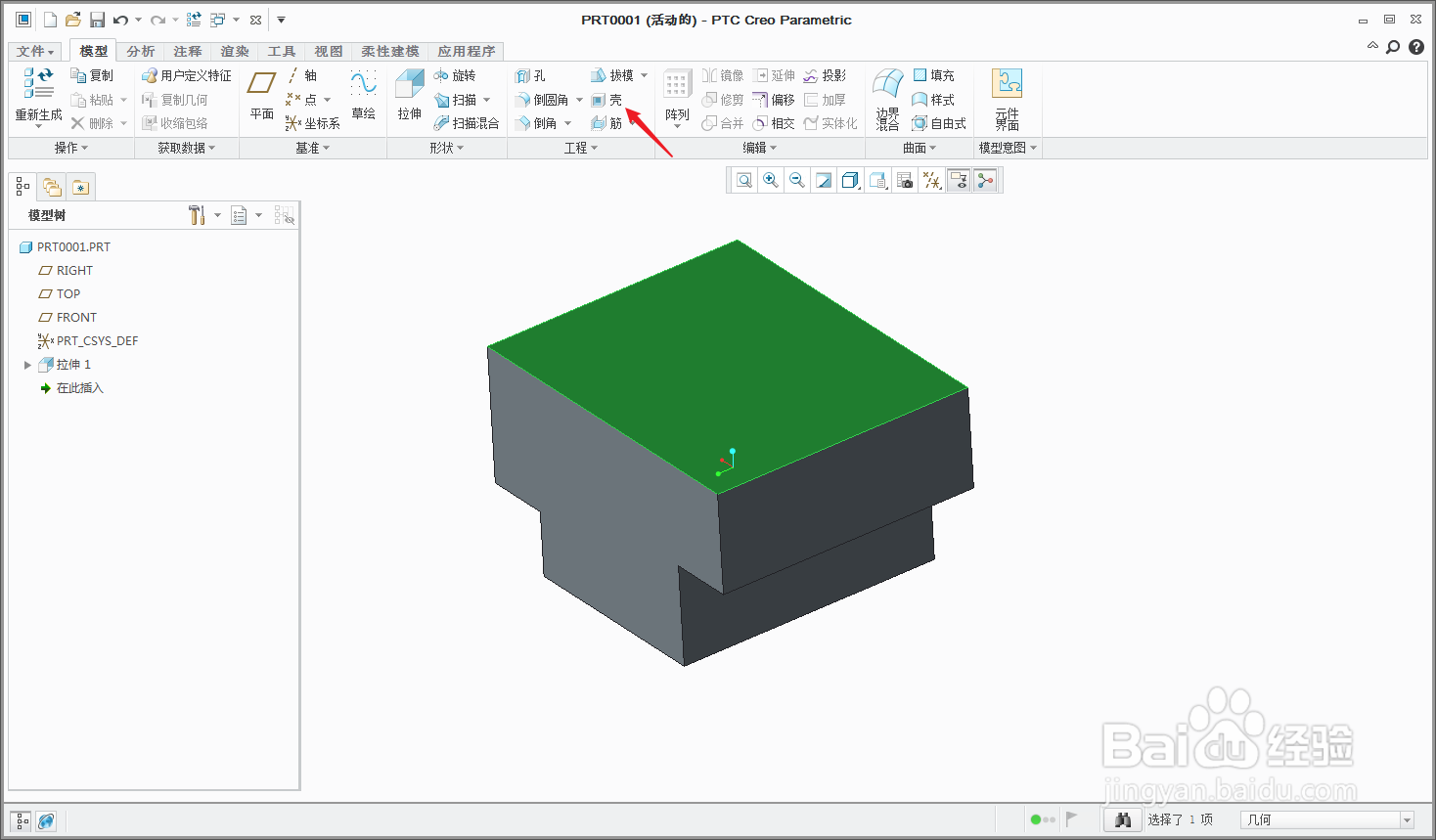
Task: Switch to the Render (渲染) tab
Action: point(235,51)
